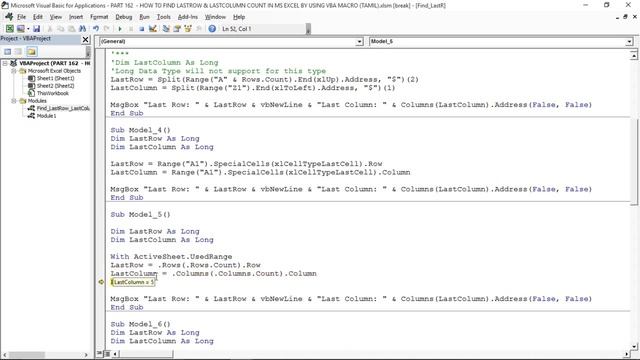Collapse the VBAProject root node
This screenshot has width=640, height=360.
5,63
